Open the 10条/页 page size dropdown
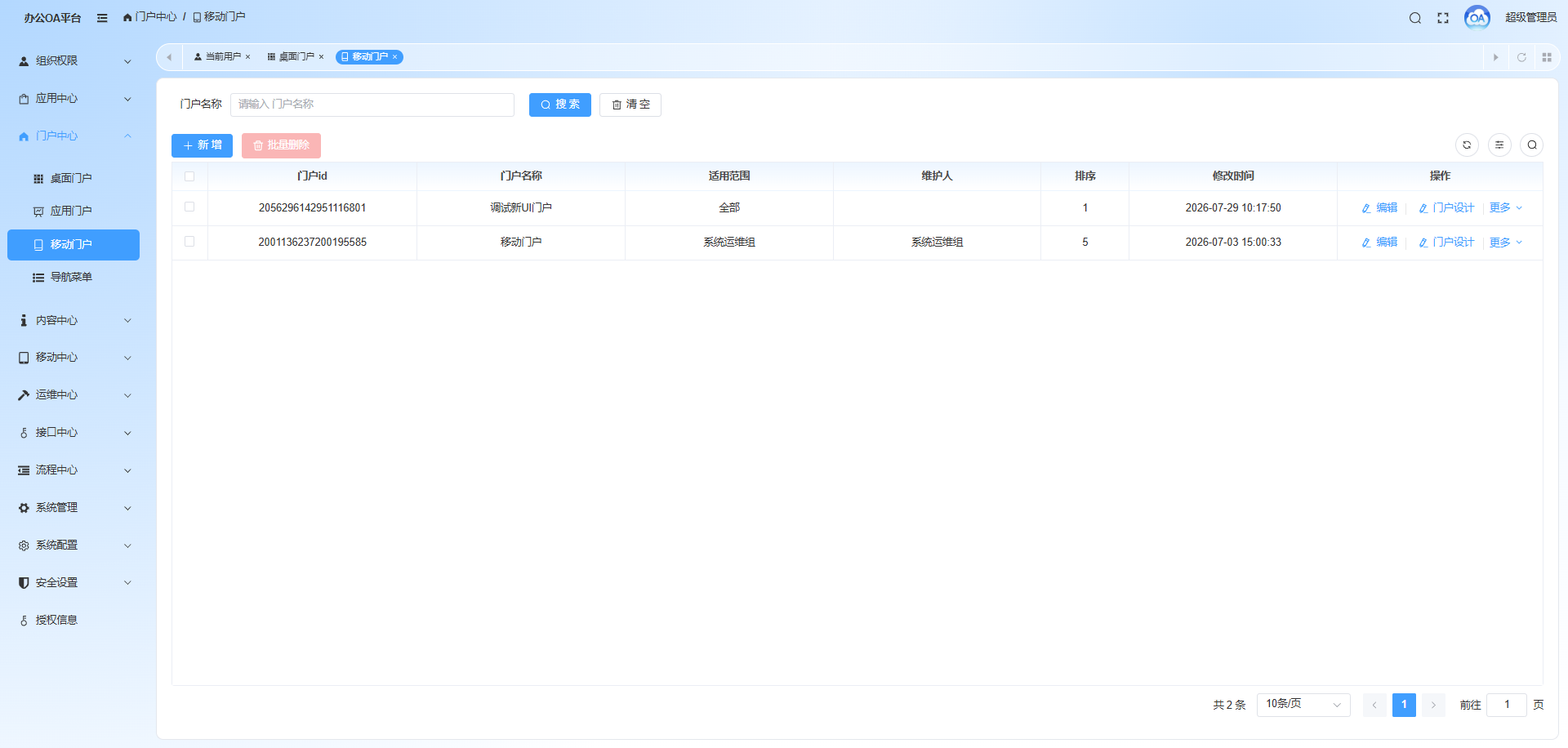1568x748 pixels. click(x=1303, y=704)
